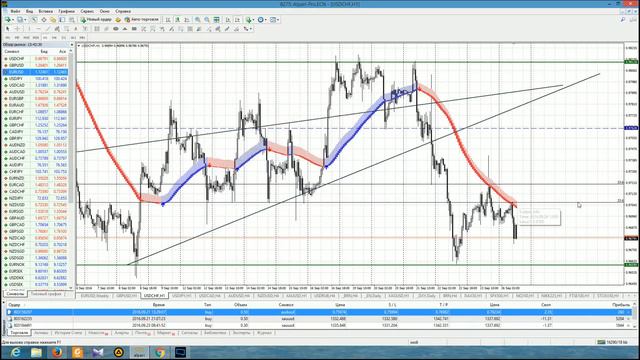Viewport: 640px width, 360px height.
Task: Zoom out the chart with magnifier minus
Action: 207,20
